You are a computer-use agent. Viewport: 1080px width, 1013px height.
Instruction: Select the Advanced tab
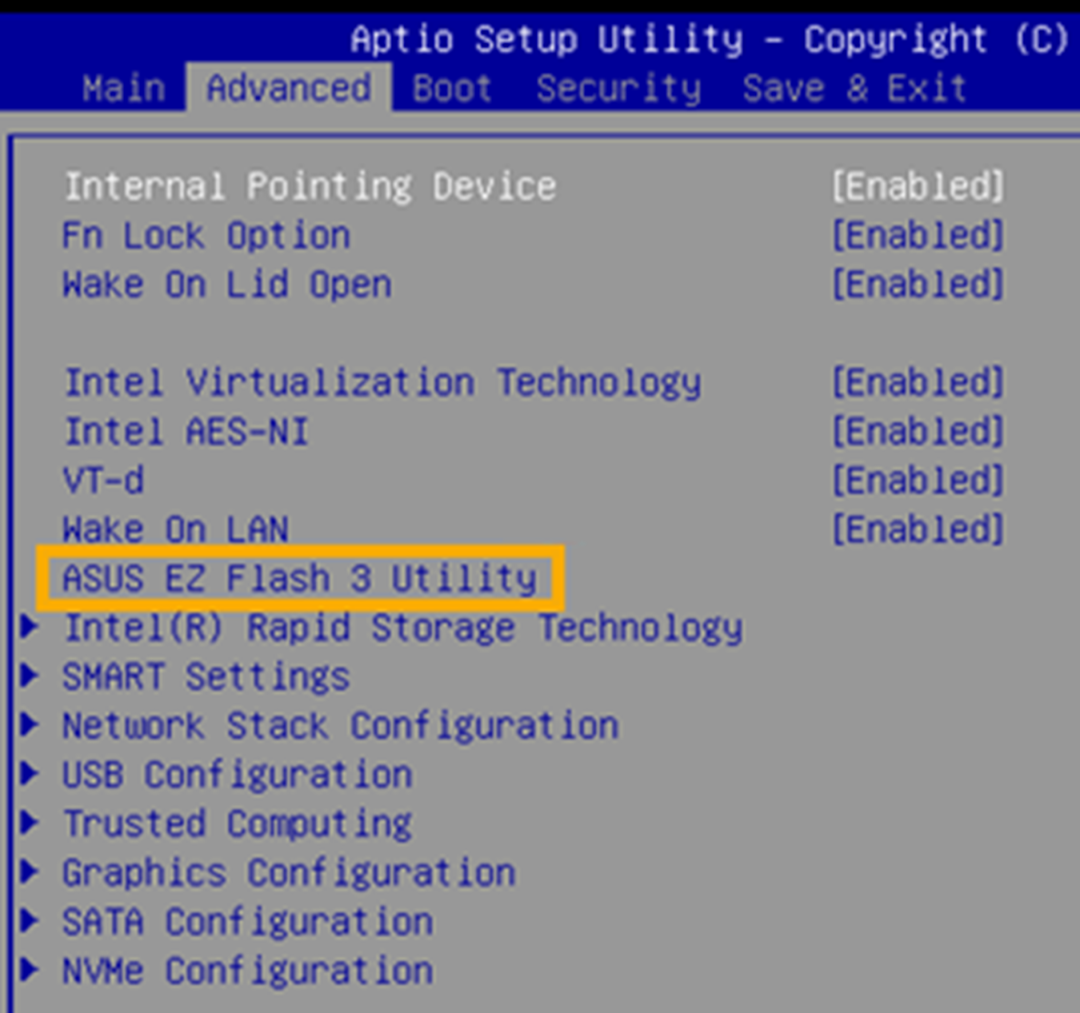tap(288, 88)
